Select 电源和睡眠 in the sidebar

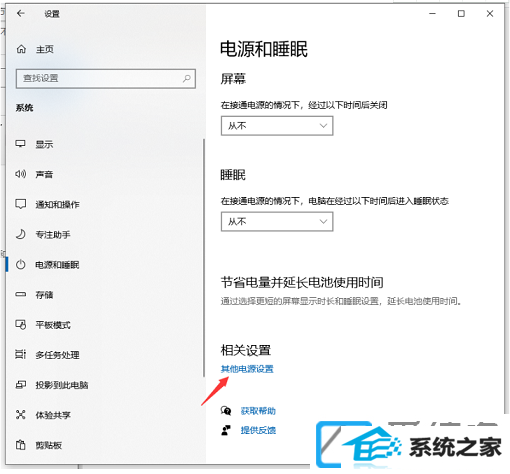pos(57,265)
